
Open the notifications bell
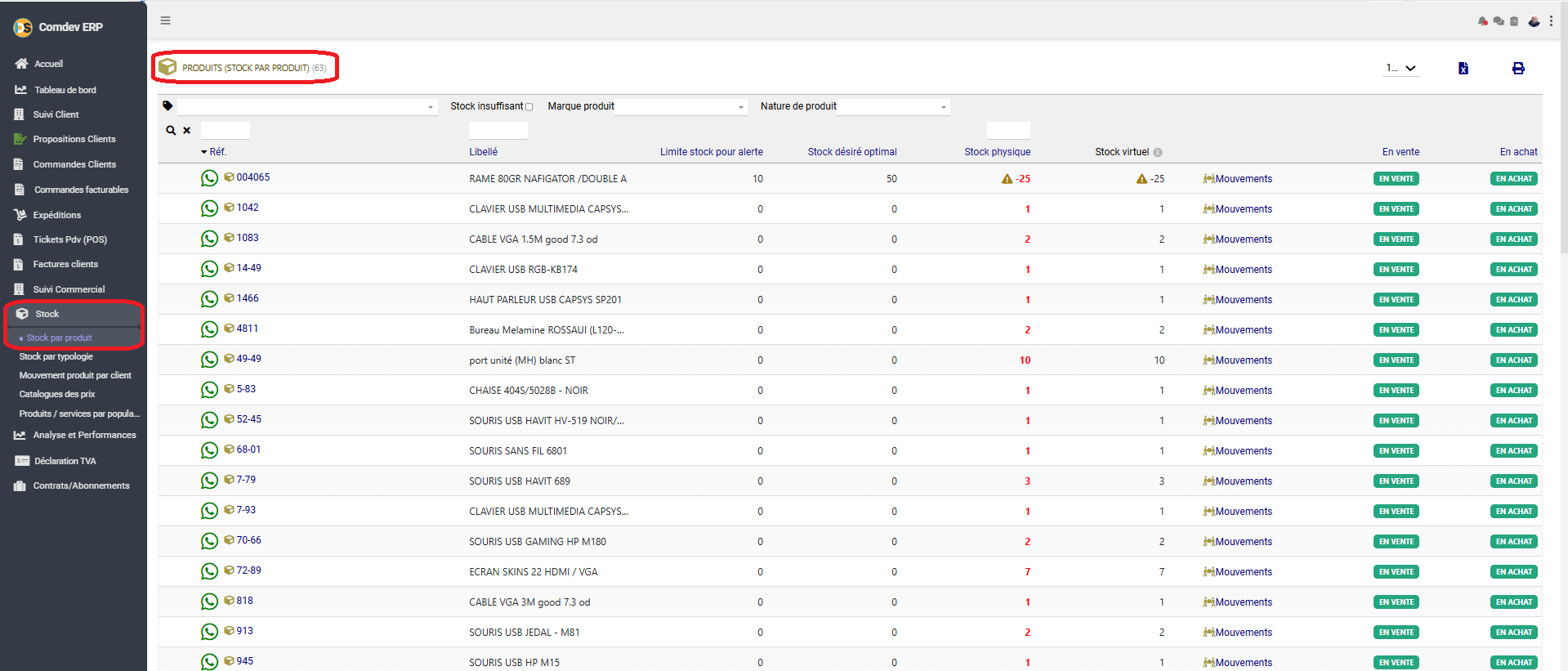1482,21
